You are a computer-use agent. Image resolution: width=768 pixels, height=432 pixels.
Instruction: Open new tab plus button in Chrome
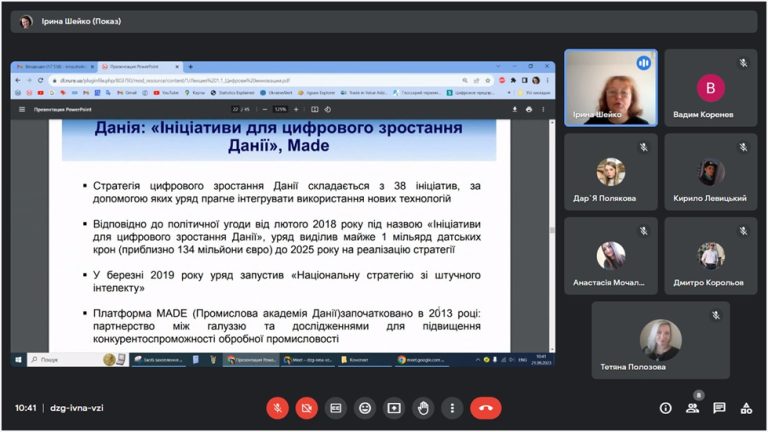(191, 67)
